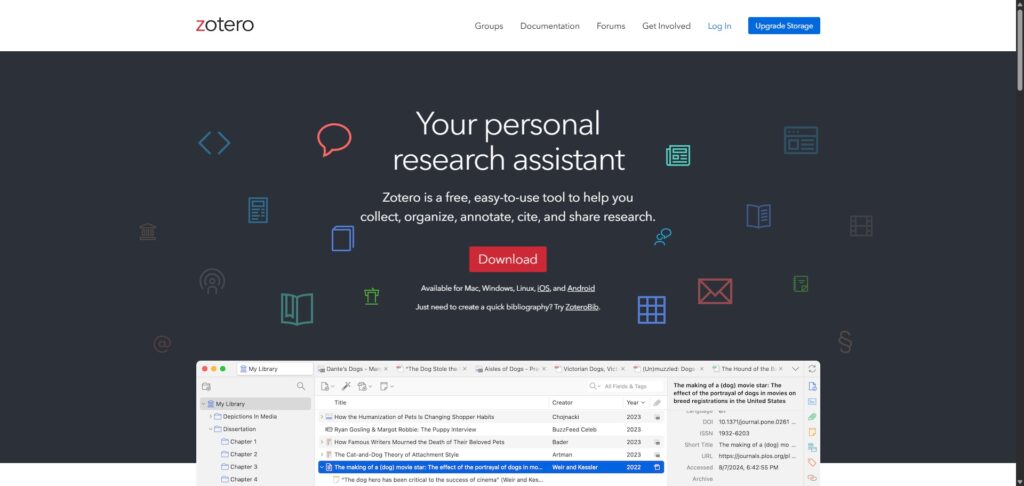Open Groups in the top navigation
The image size is (1024, 486).
[x=488, y=26]
